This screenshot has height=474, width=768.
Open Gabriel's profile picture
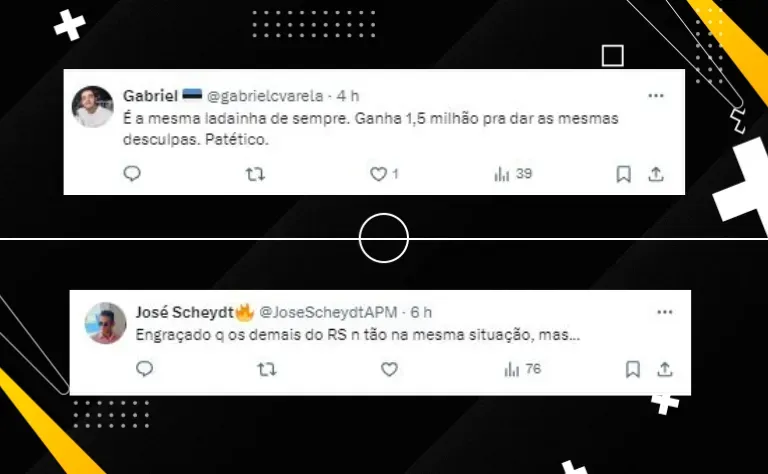coord(93,106)
